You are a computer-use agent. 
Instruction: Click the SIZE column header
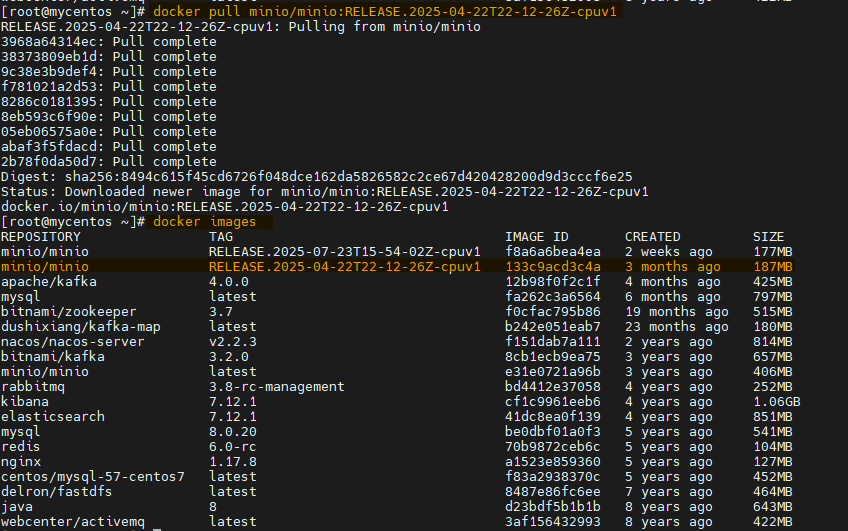coord(768,237)
